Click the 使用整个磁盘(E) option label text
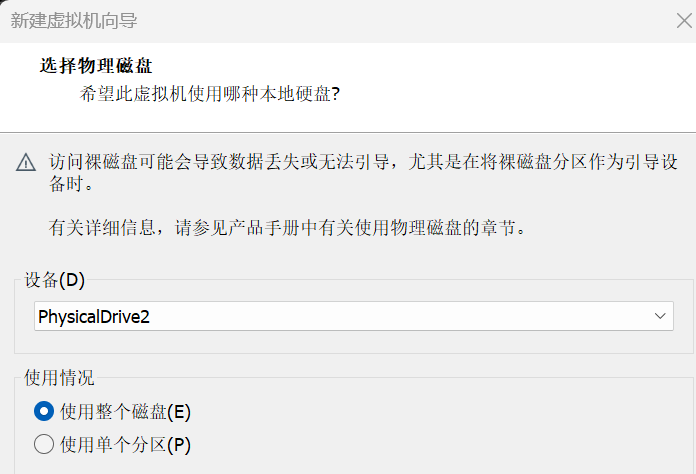The image size is (696, 474). [x=125, y=411]
